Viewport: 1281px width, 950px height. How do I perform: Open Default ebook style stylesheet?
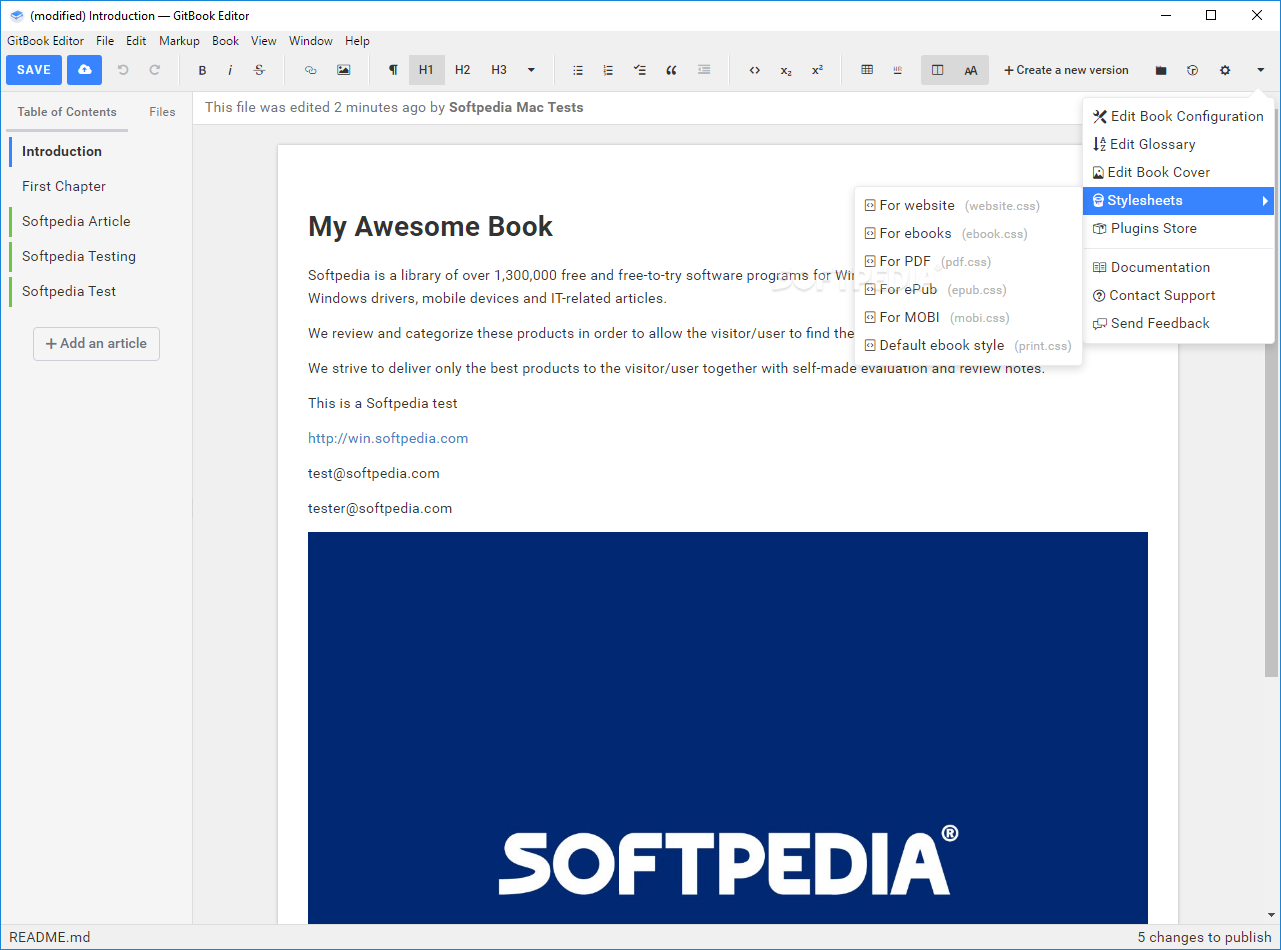968,345
